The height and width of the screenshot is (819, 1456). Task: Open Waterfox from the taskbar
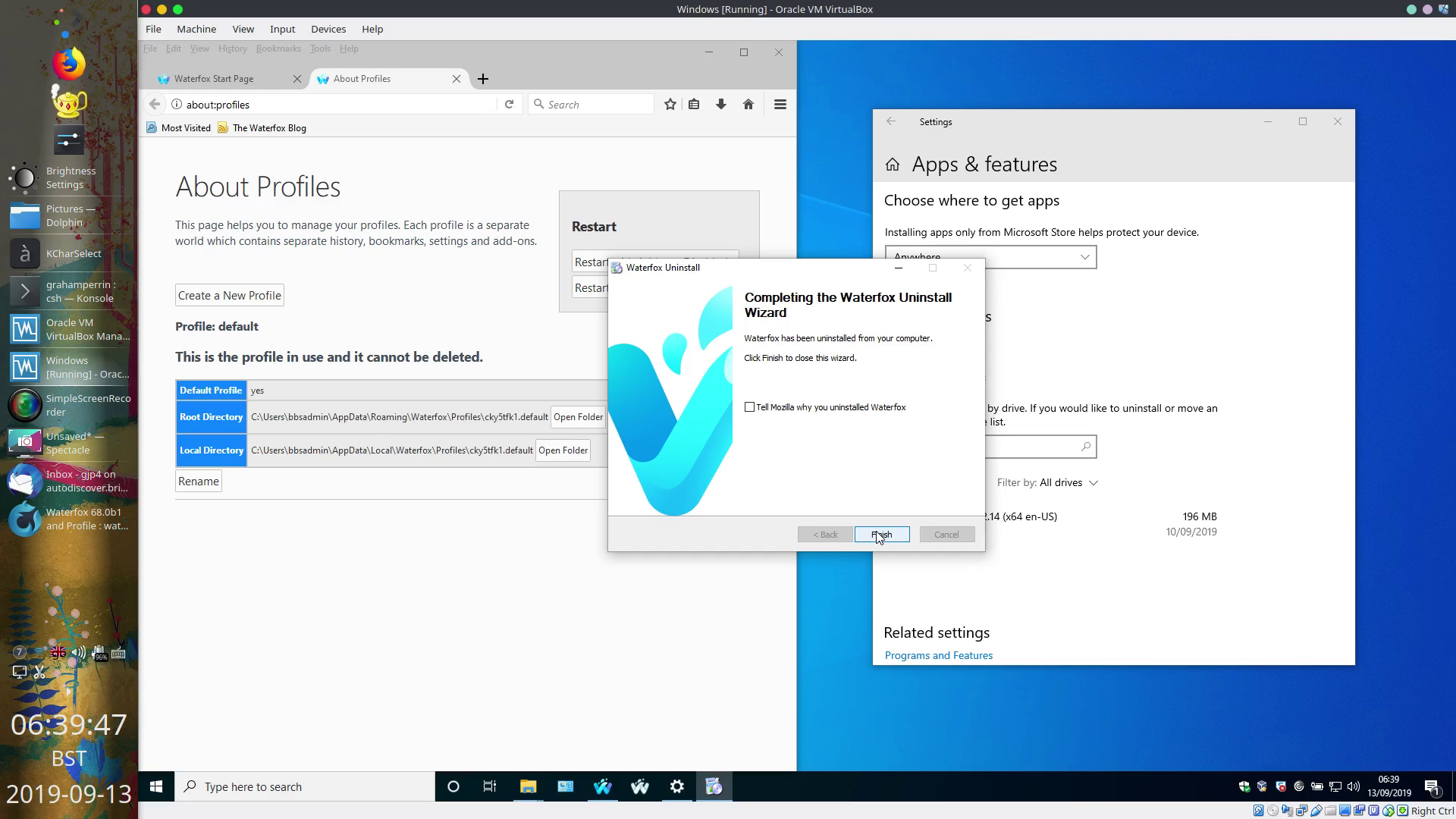(x=603, y=786)
